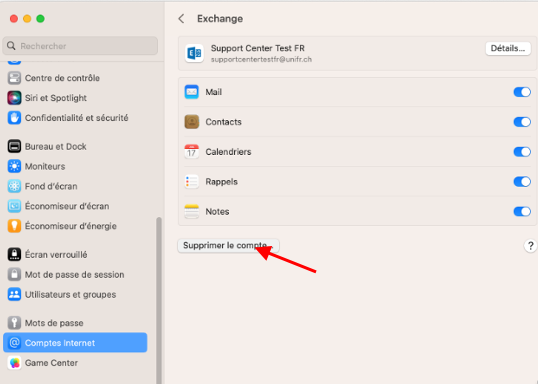Click the Game Center colorful icon
The width and height of the screenshot is (538, 384).
point(14,363)
